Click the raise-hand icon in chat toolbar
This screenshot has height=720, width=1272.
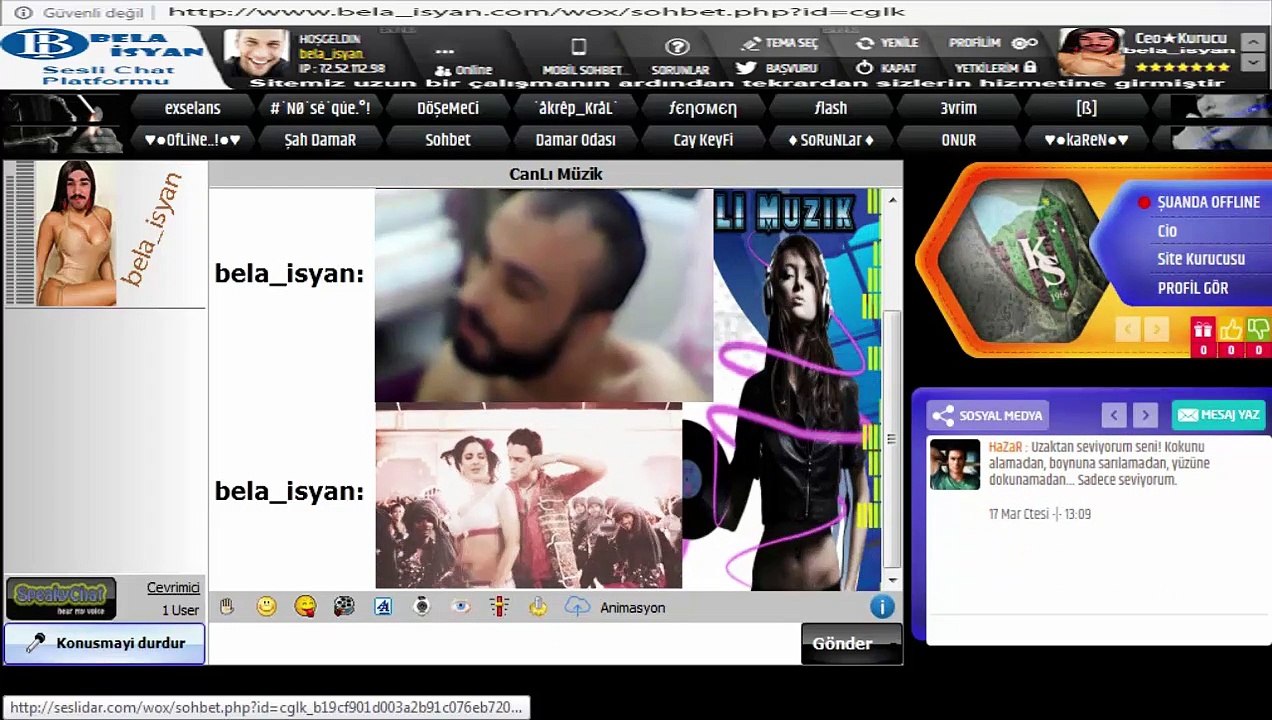pos(227,606)
